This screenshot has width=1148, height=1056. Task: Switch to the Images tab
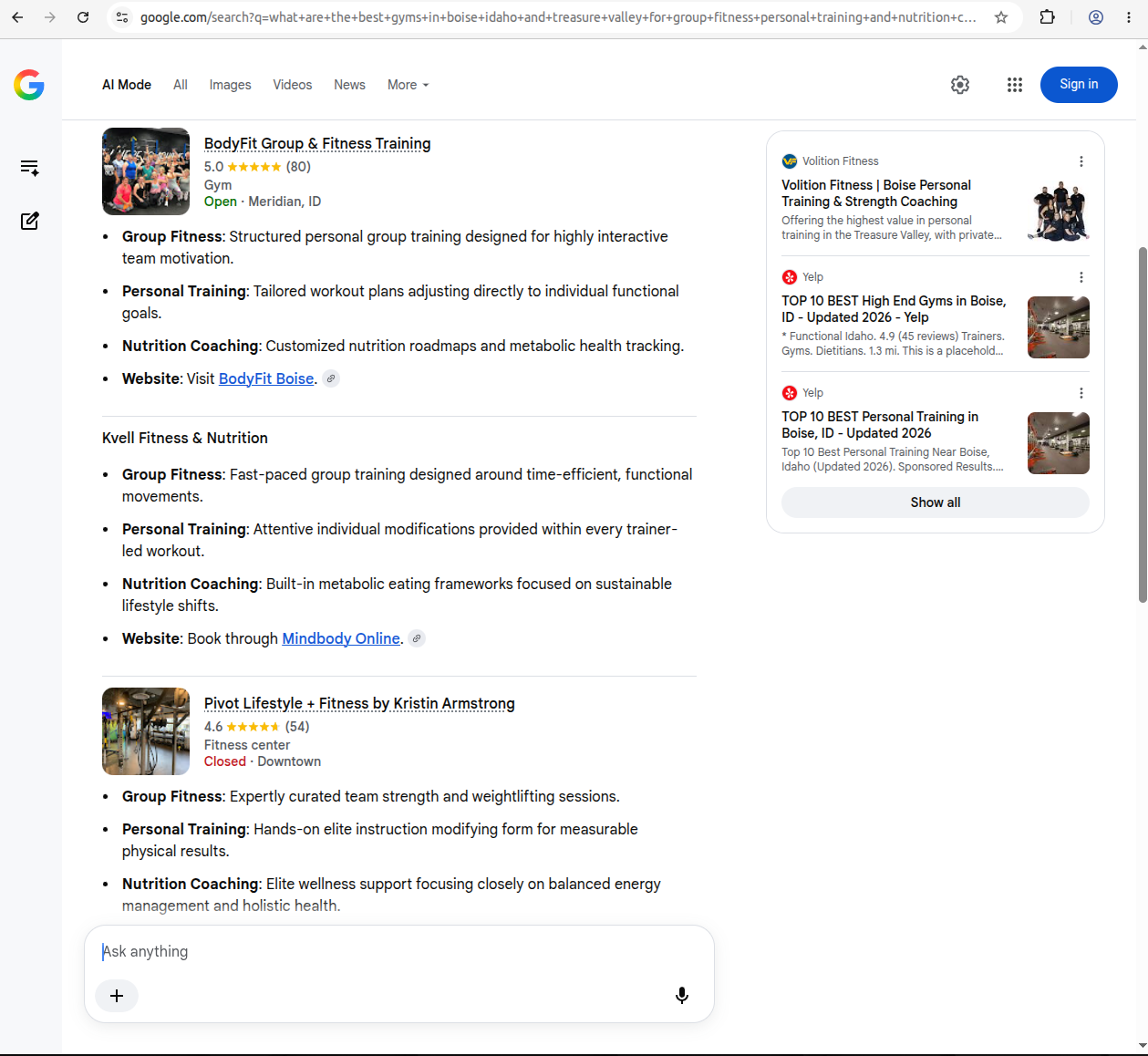coord(230,85)
